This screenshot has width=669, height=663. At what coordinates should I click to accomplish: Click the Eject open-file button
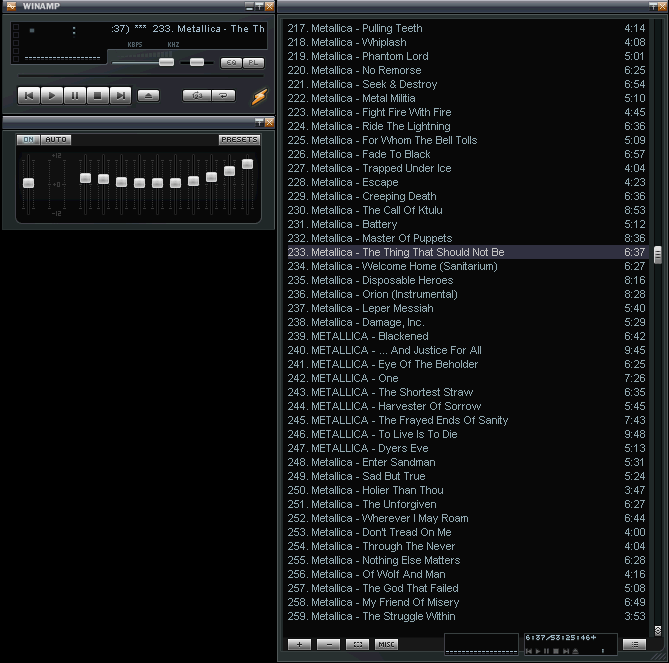coord(148,95)
